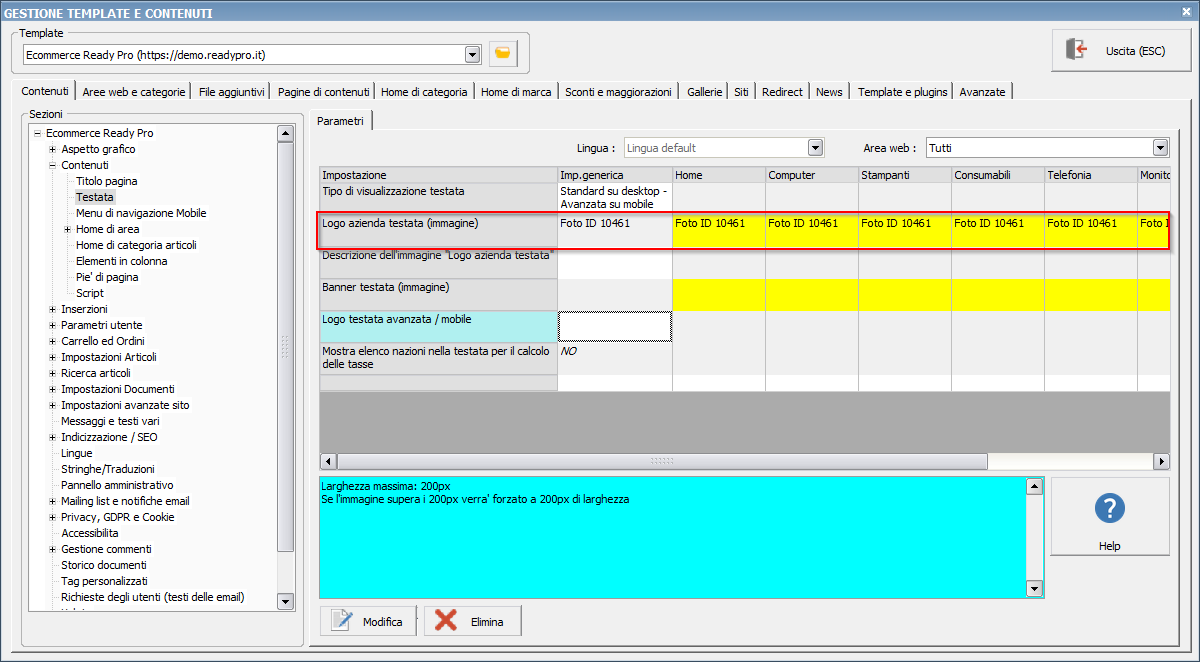Screen dimensions: 1200x662
Task: Select Pie' di pagina in tree
Action: (x=107, y=277)
